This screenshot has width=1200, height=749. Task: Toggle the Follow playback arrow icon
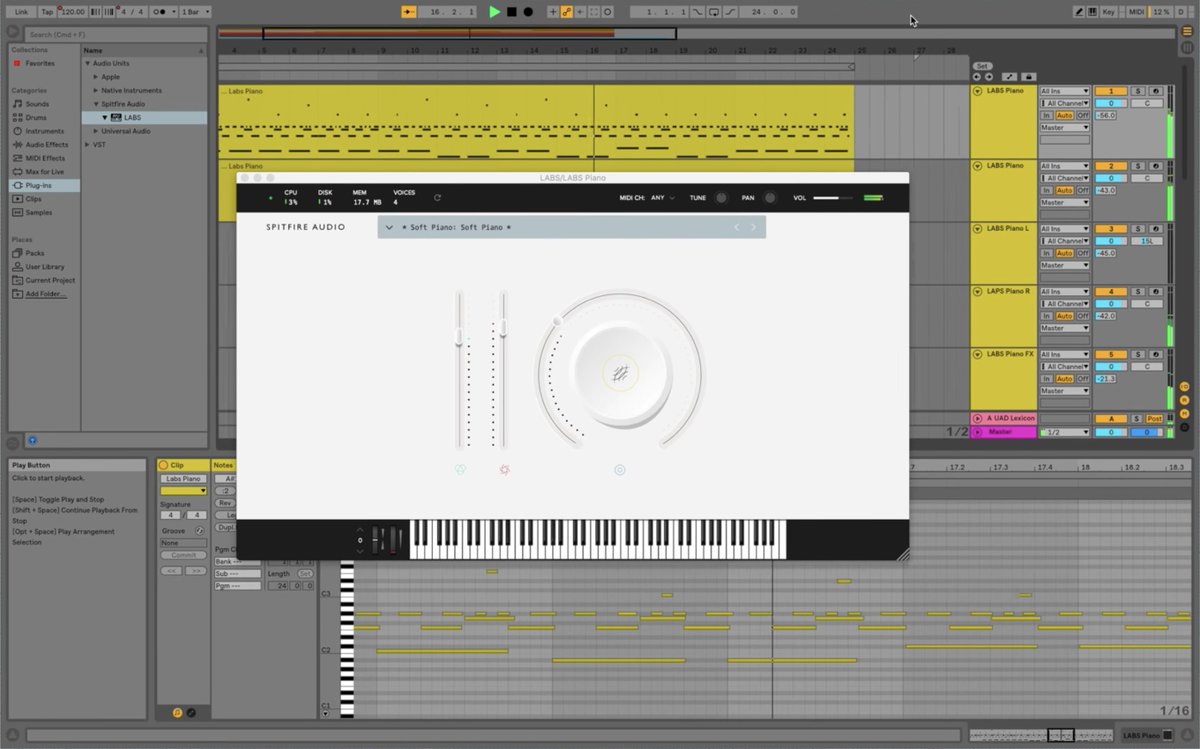[x=409, y=12]
